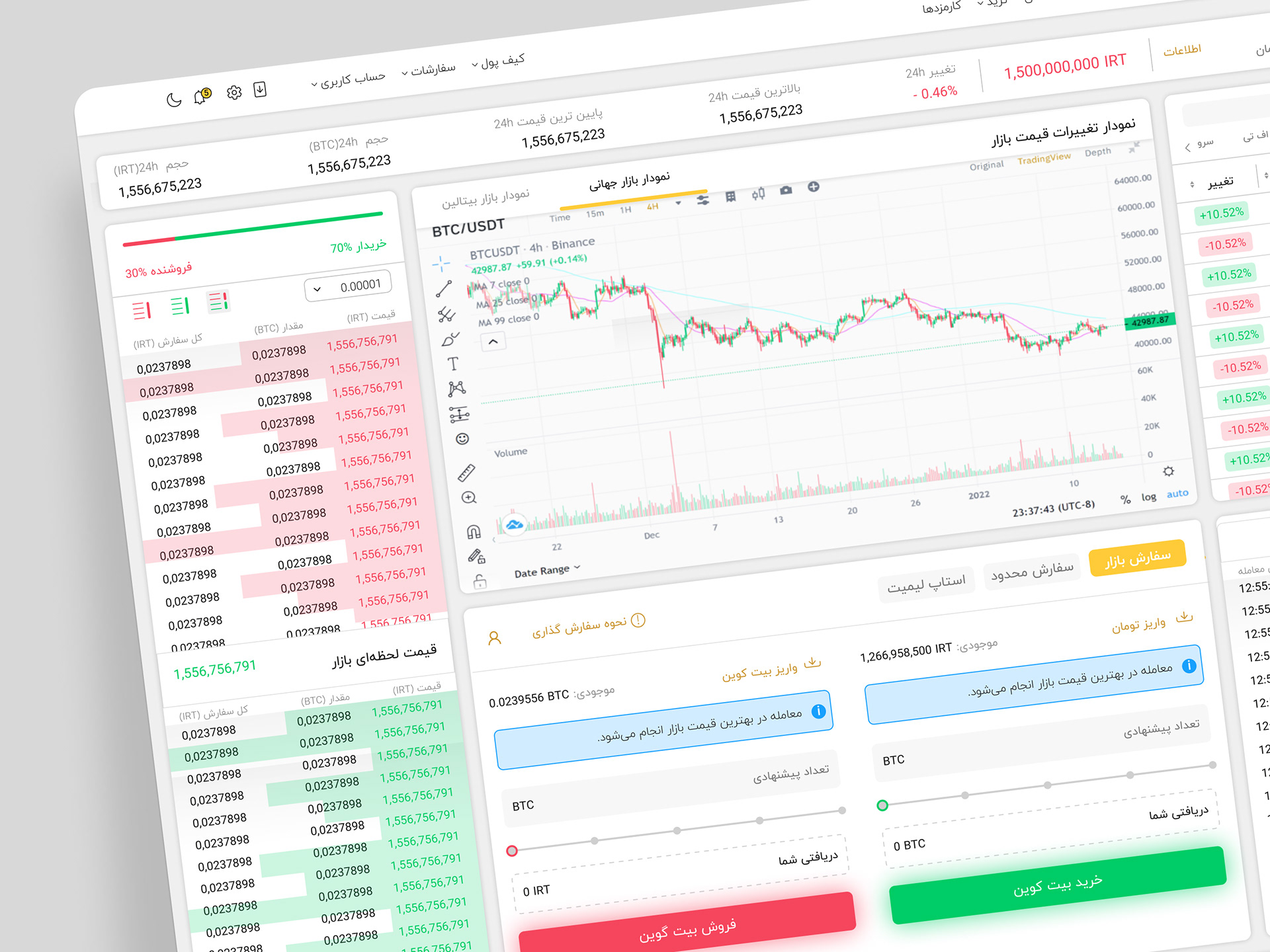Select the brush drawing tool
This screenshot has width=1270, height=952.
450,339
